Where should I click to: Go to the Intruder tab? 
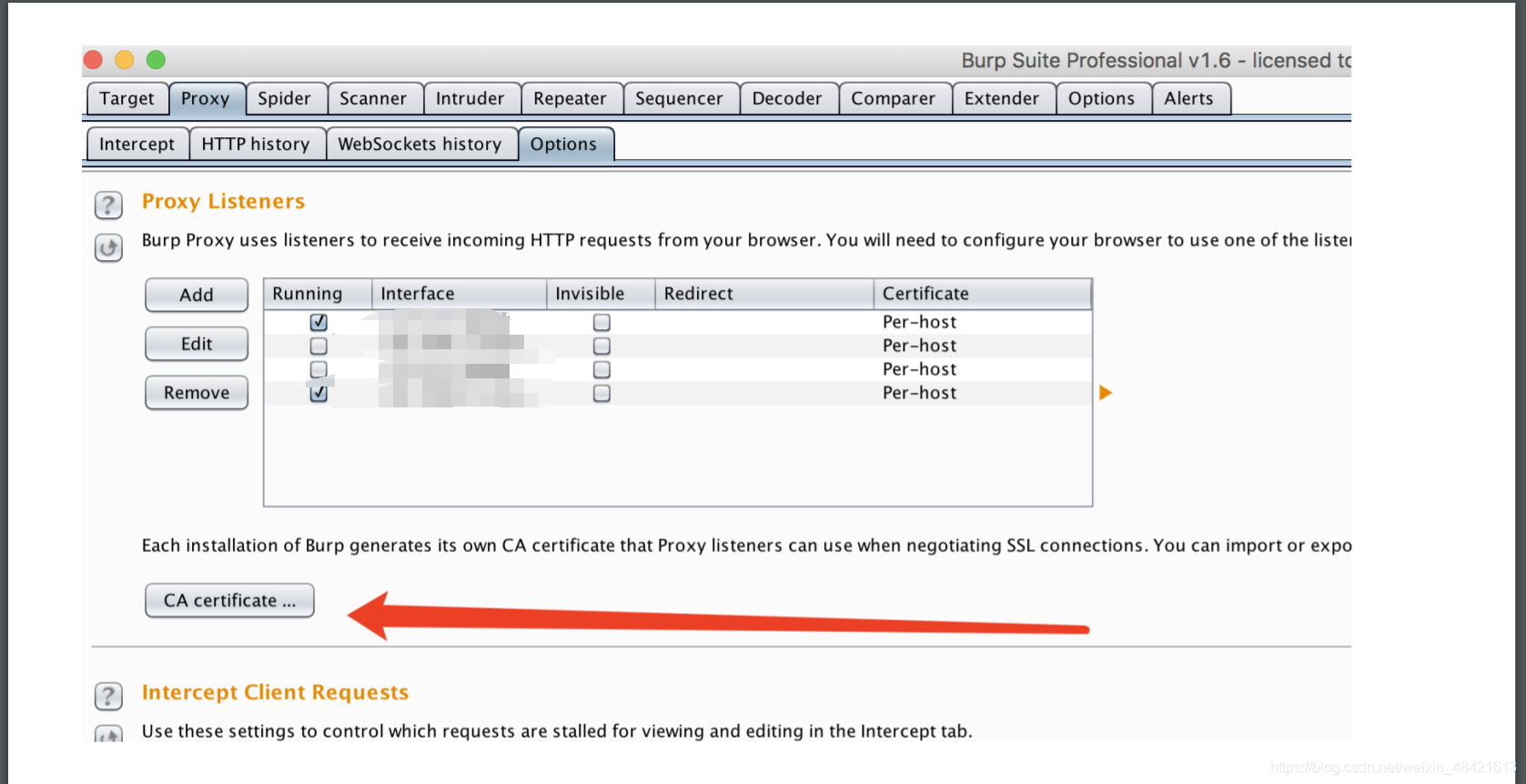pos(470,98)
